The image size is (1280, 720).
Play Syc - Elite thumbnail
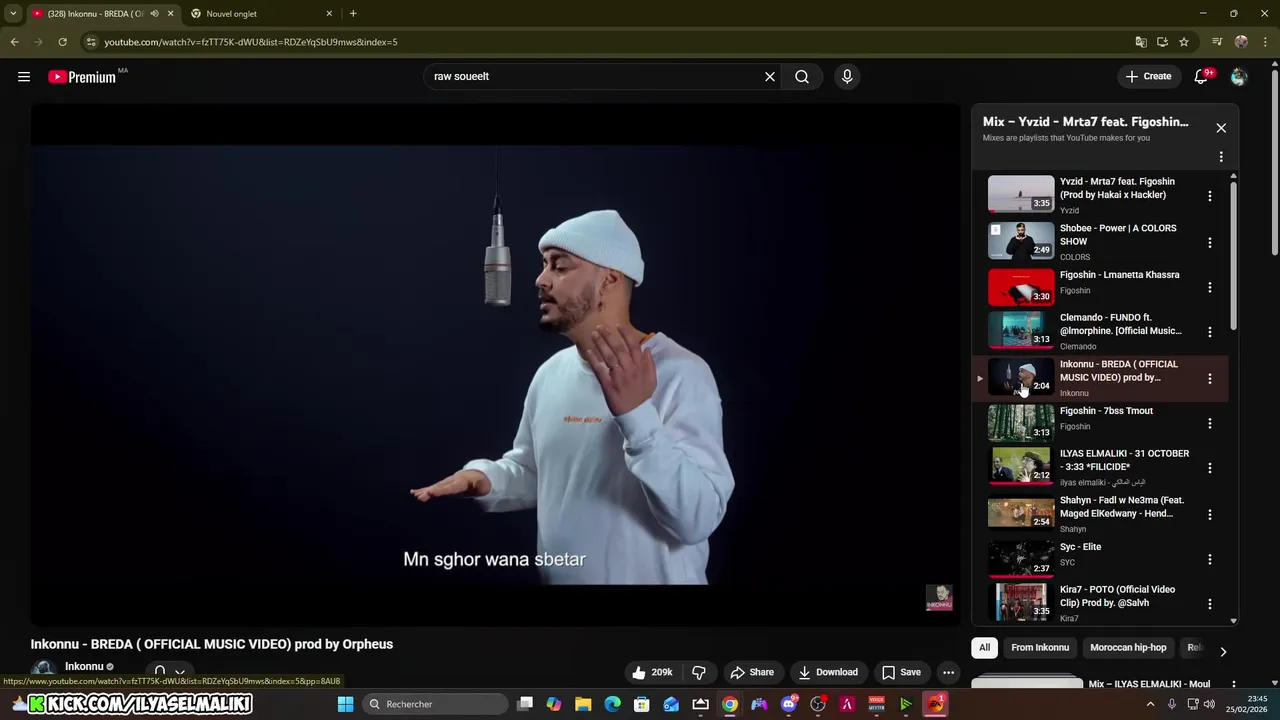point(1021,559)
